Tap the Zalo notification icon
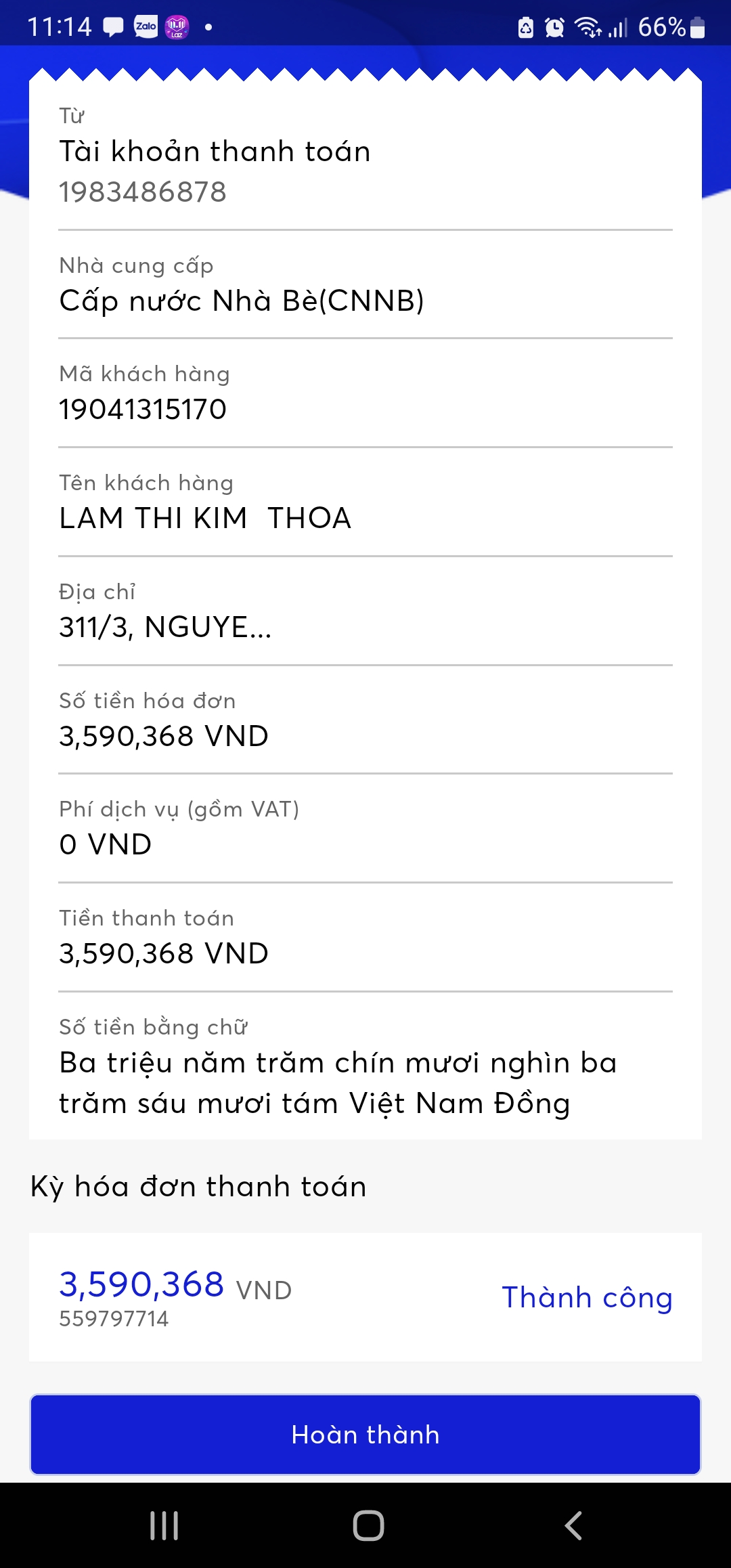Image resolution: width=731 pixels, height=1568 pixels. [146, 27]
